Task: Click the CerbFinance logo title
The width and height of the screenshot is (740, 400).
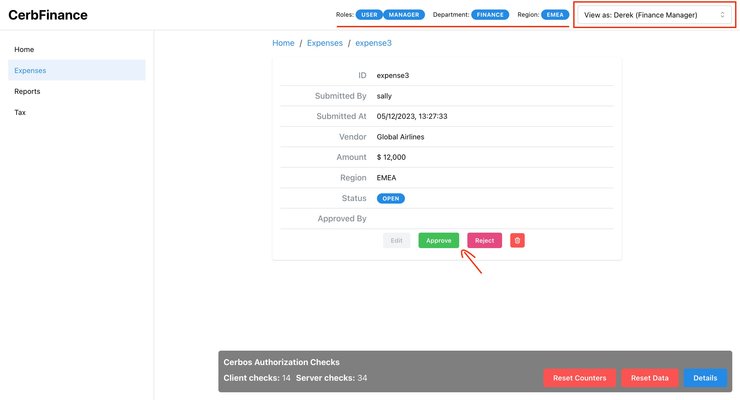Action: pyautogui.click(x=48, y=15)
